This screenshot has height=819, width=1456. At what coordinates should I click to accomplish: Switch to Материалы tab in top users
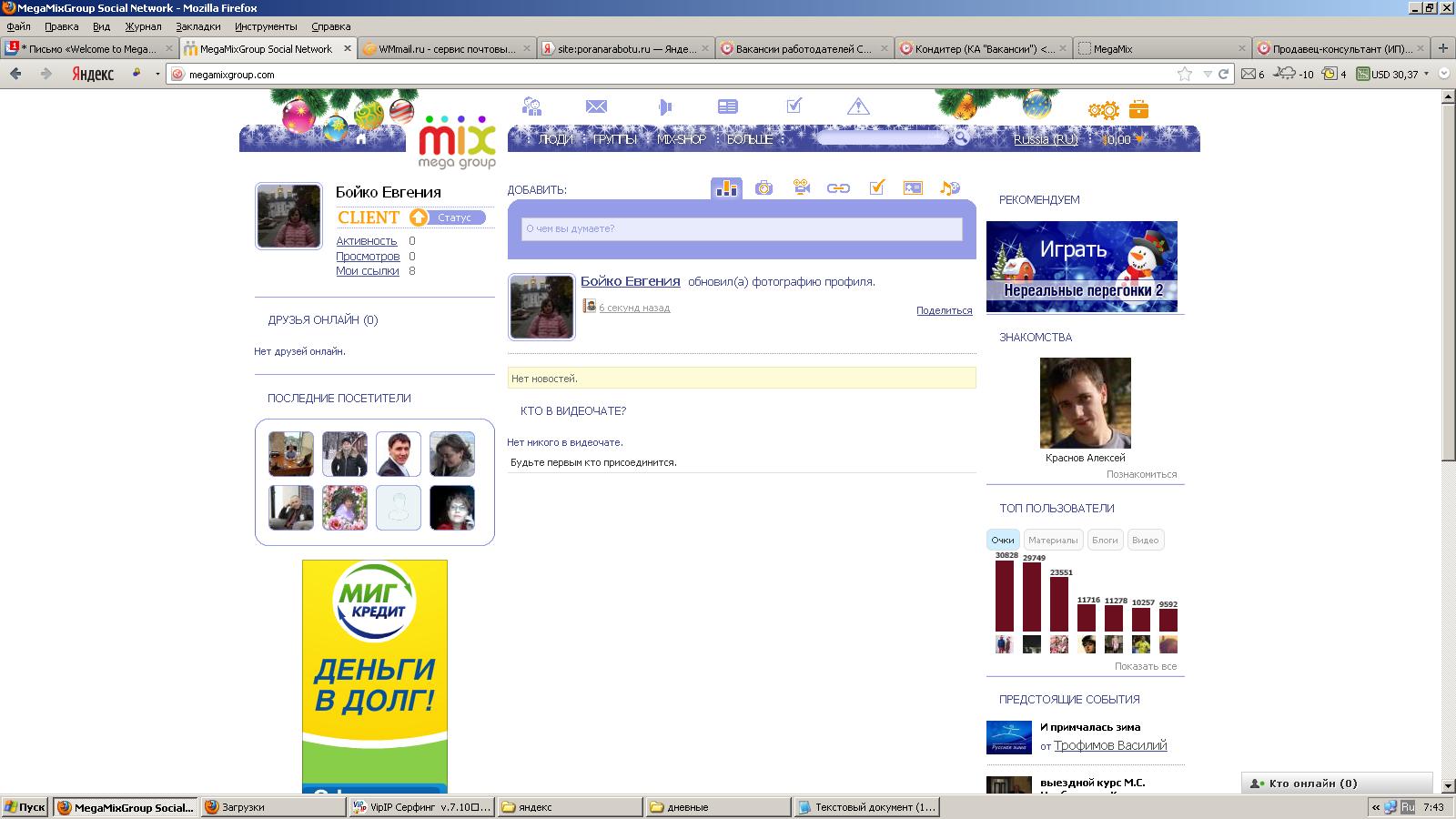(1052, 541)
